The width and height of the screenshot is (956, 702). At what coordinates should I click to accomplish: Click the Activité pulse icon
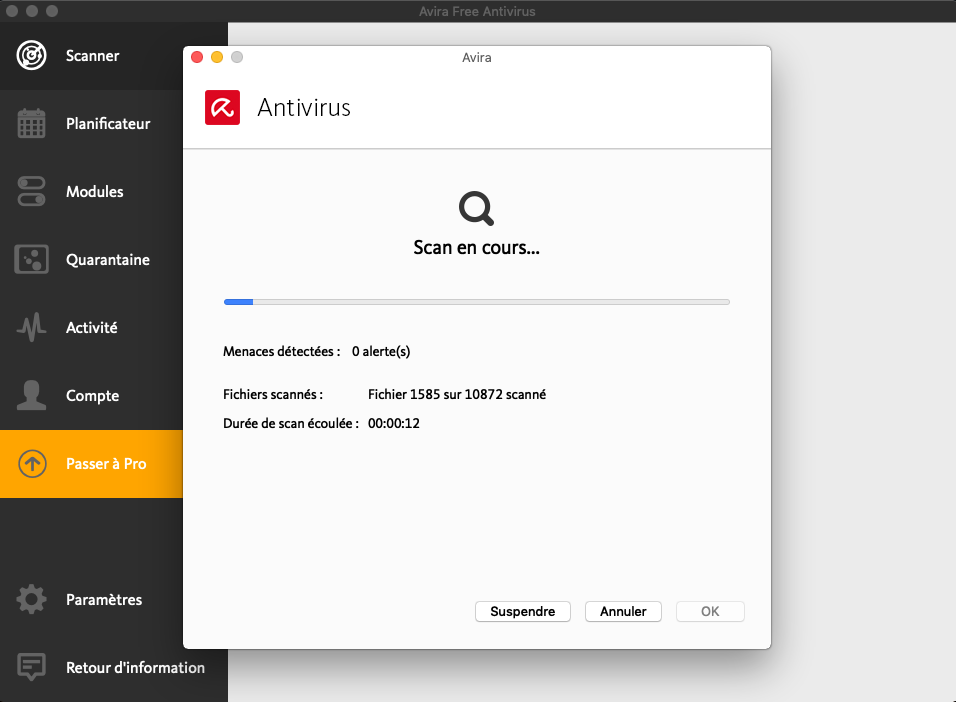pyautogui.click(x=31, y=328)
